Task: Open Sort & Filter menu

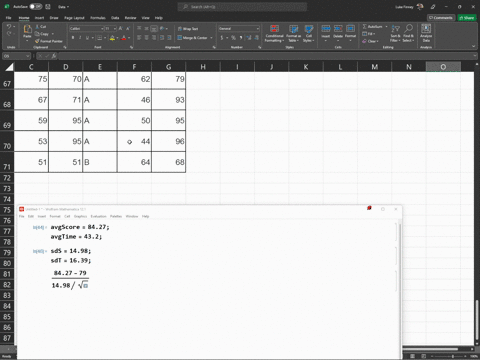Action: click(395, 33)
